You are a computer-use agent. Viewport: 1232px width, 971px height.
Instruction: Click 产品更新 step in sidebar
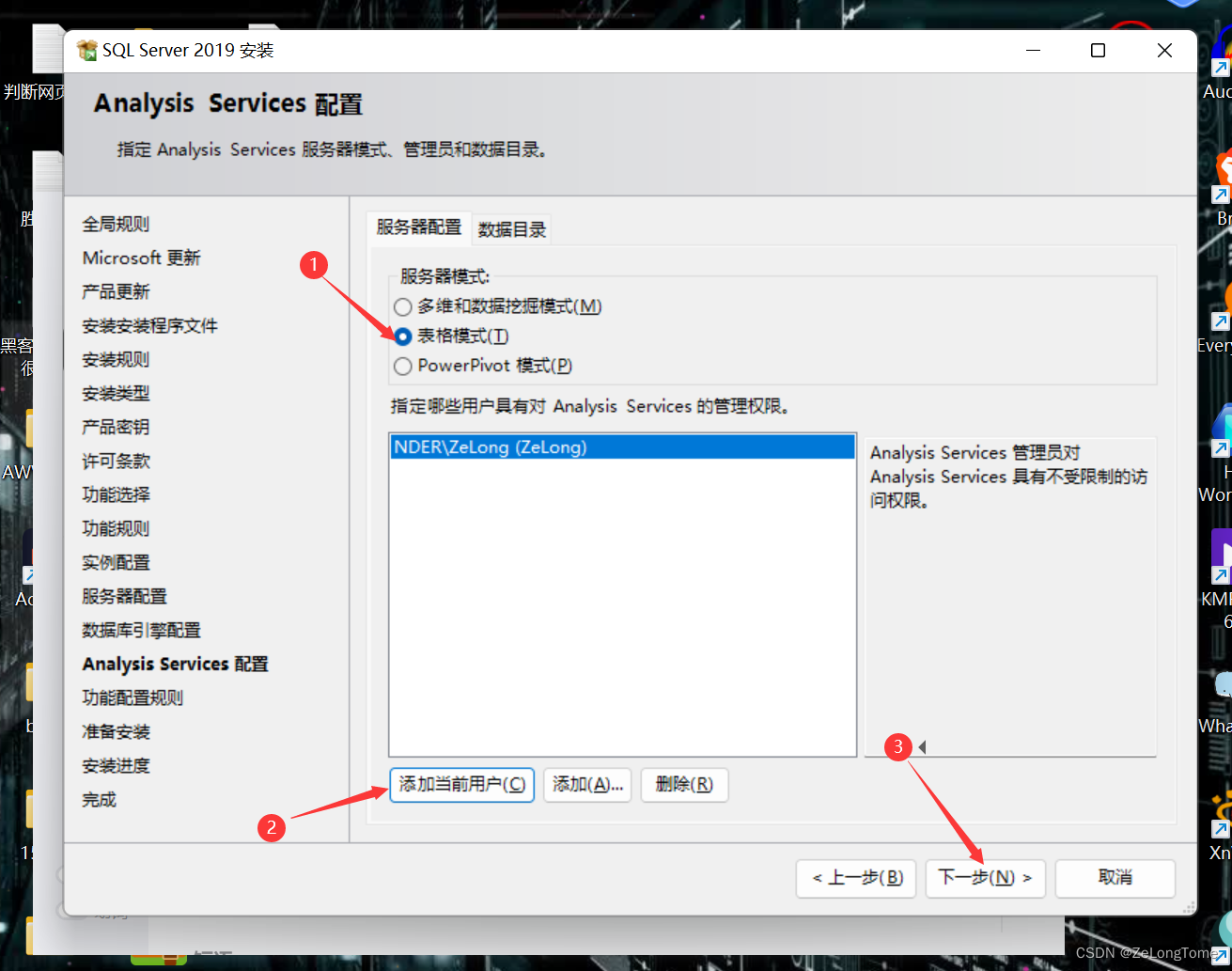[116, 291]
